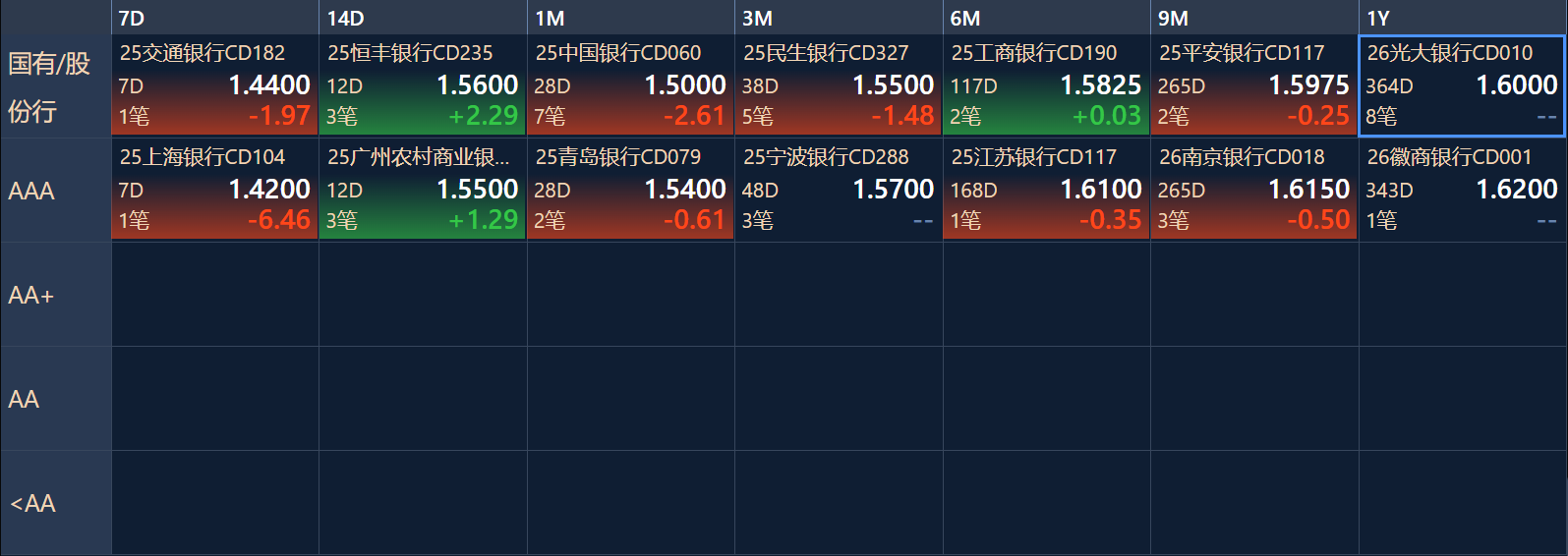The height and width of the screenshot is (556, 1568).
Task: Click the 1.6100 yield value
Action: click(1101, 190)
